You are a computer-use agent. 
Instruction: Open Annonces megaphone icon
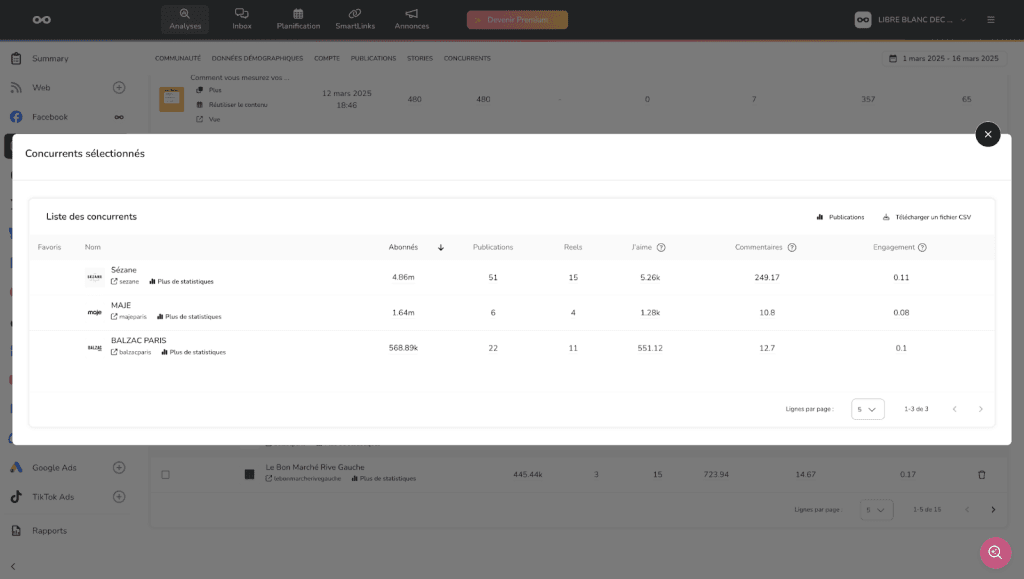411,14
